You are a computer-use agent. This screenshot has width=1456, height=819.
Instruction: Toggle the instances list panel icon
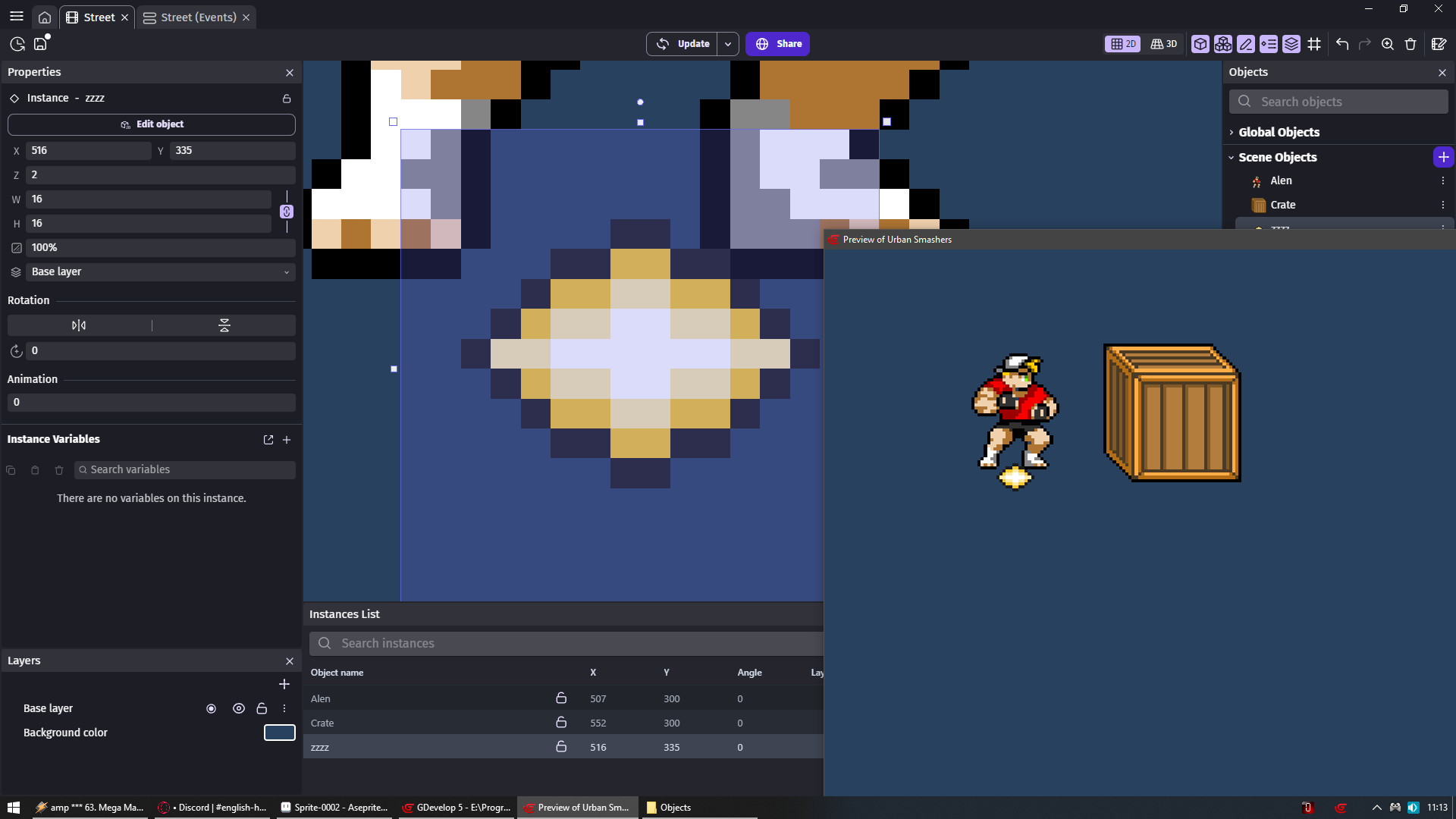coord(1268,44)
